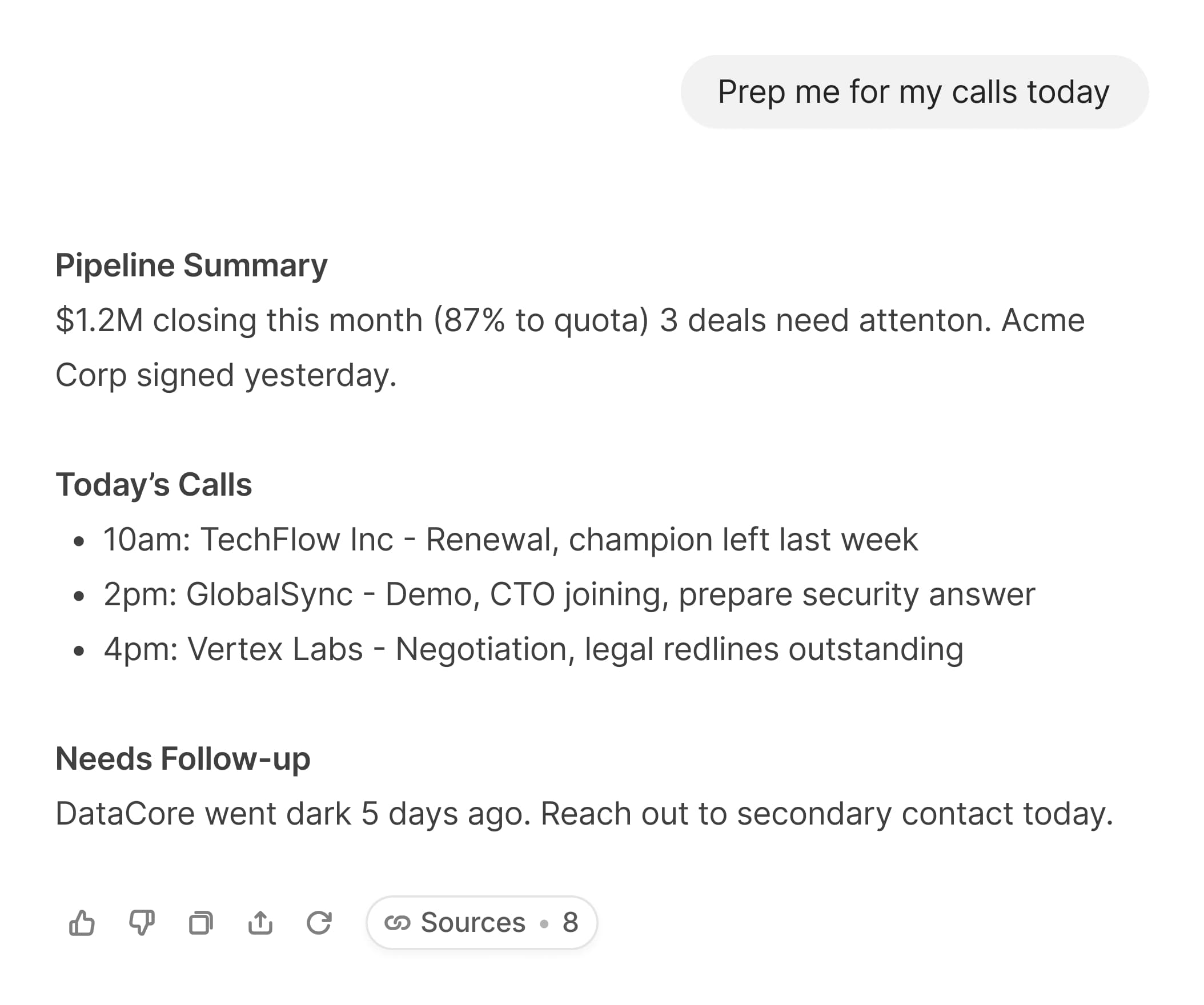Select the 2pm GlobalSync demo item
Image resolution: width=1204 pixels, height=1005 pixels.
pyautogui.click(x=569, y=594)
